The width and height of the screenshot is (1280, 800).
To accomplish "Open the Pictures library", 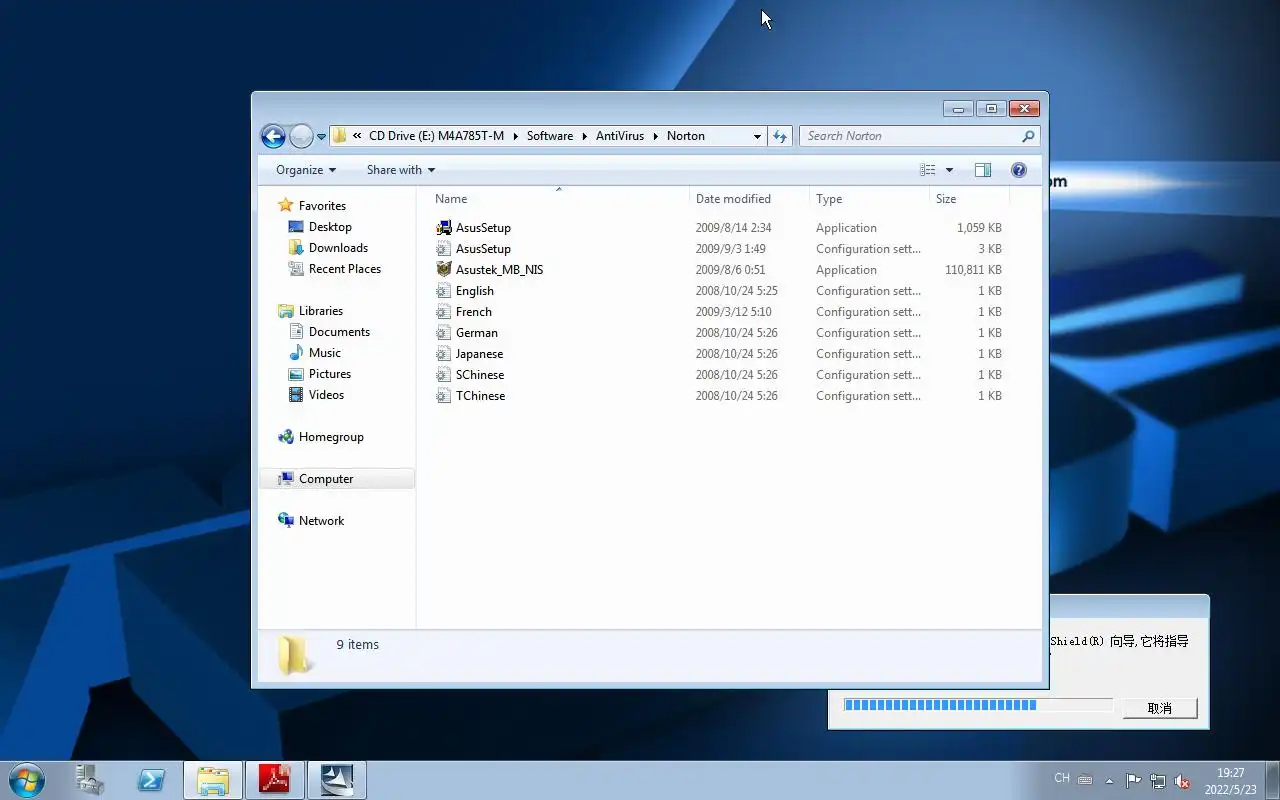I will click(330, 374).
